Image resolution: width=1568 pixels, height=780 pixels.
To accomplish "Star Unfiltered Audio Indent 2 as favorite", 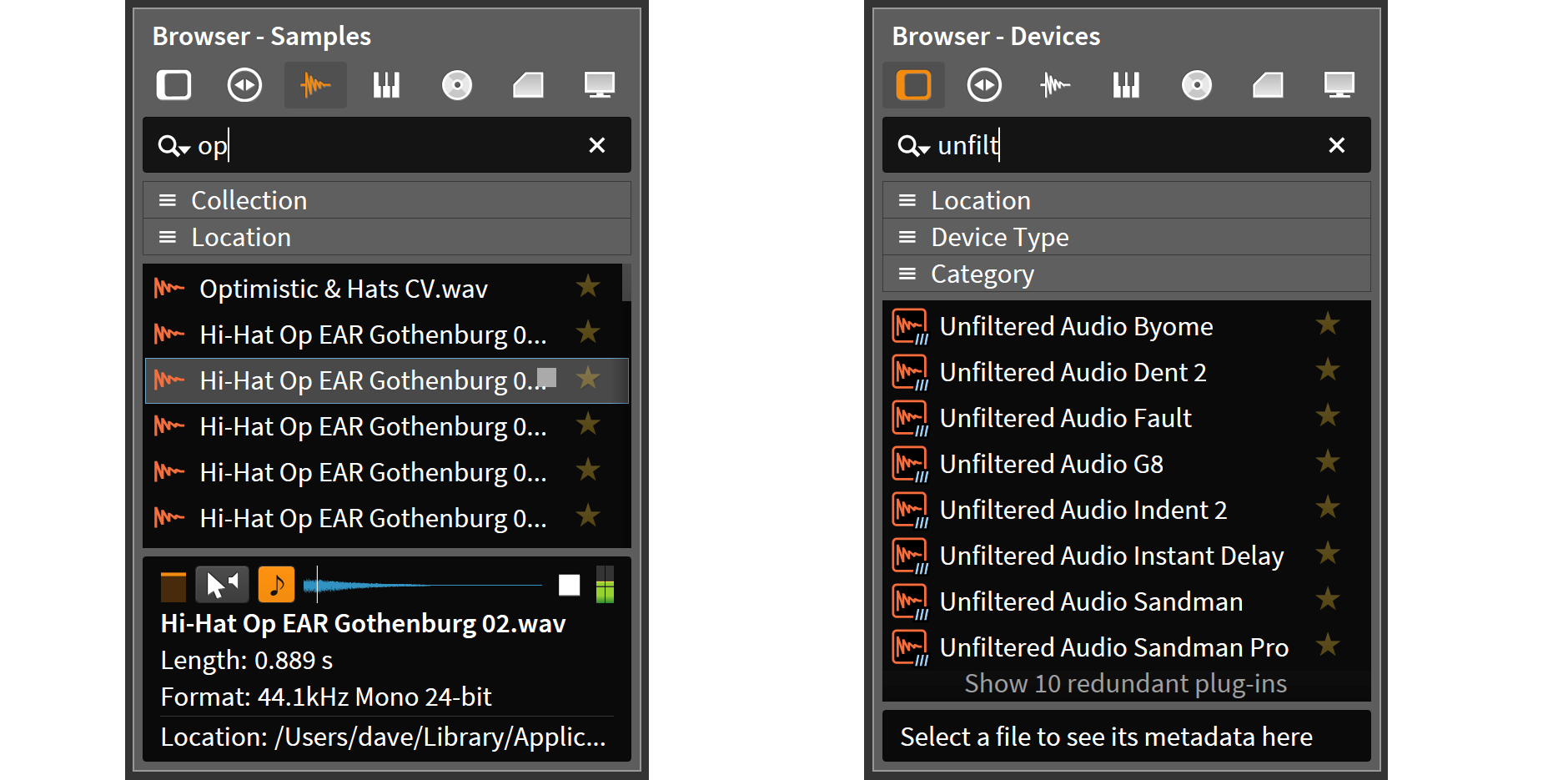I will coord(1328,507).
